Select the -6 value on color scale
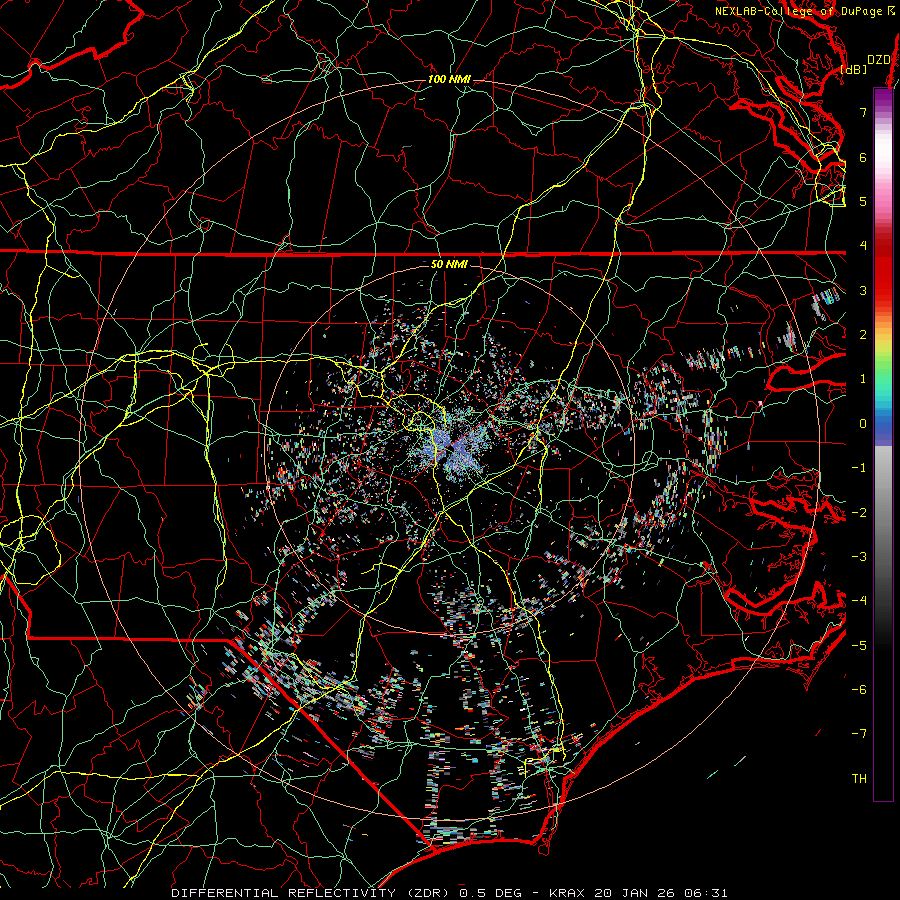Screen dimensions: 900x900 click(859, 689)
